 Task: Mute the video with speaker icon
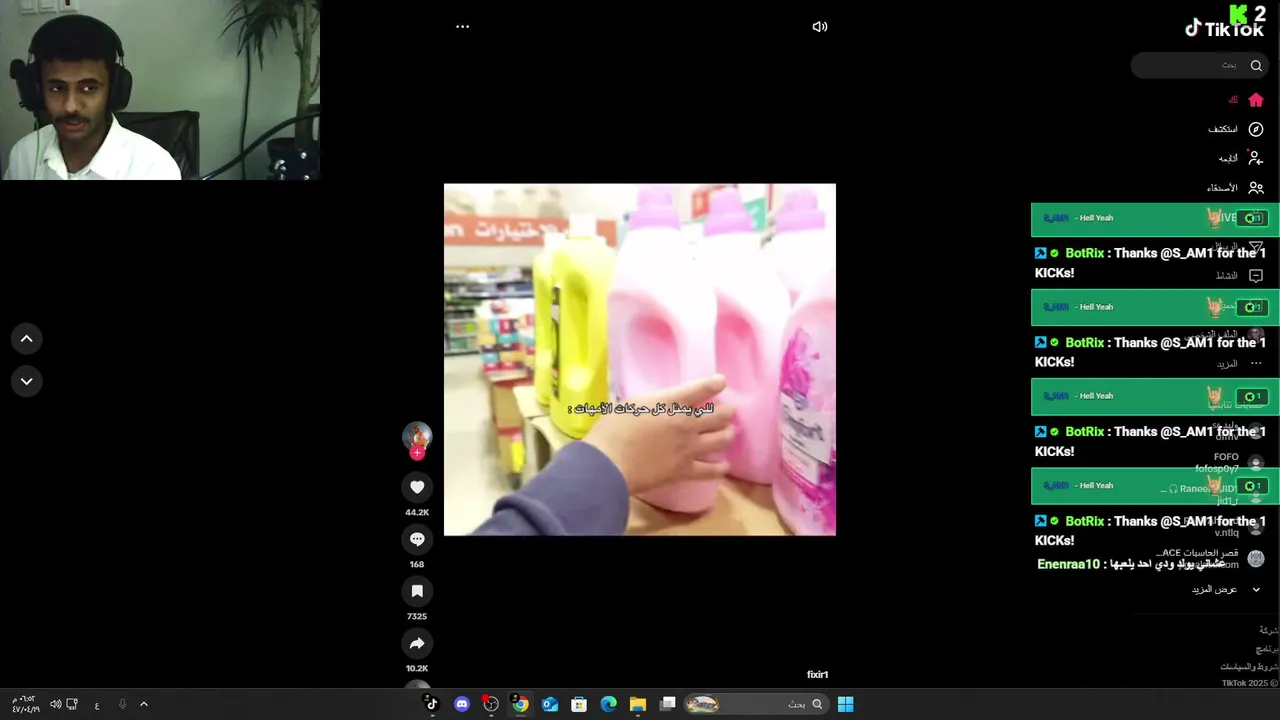click(820, 27)
